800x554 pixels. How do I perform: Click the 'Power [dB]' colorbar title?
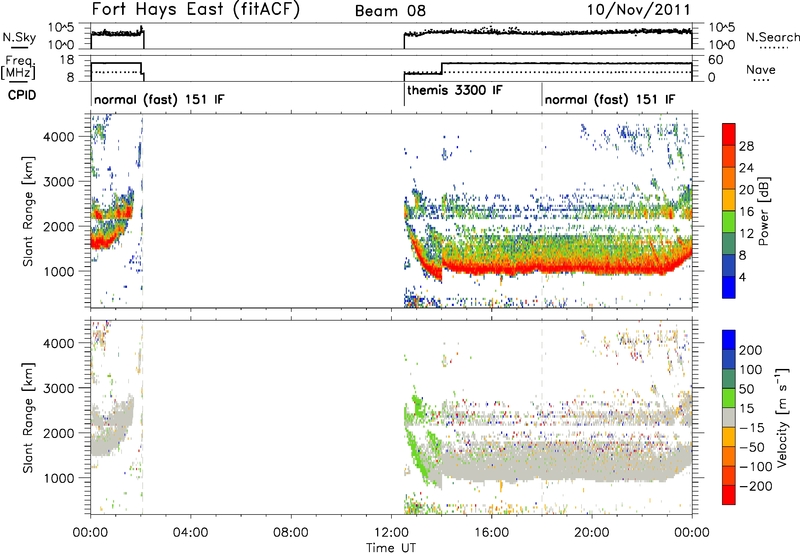pos(764,211)
